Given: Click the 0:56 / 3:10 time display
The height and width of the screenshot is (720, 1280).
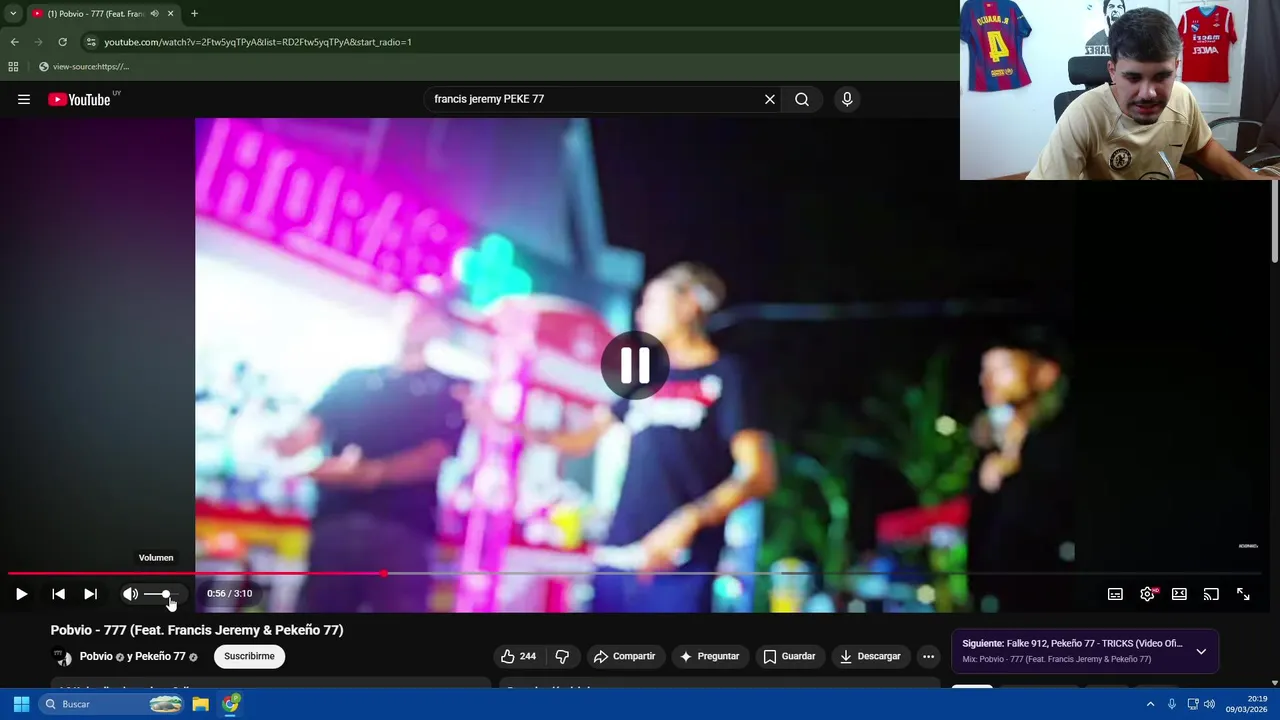Looking at the screenshot, I should 229,593.
